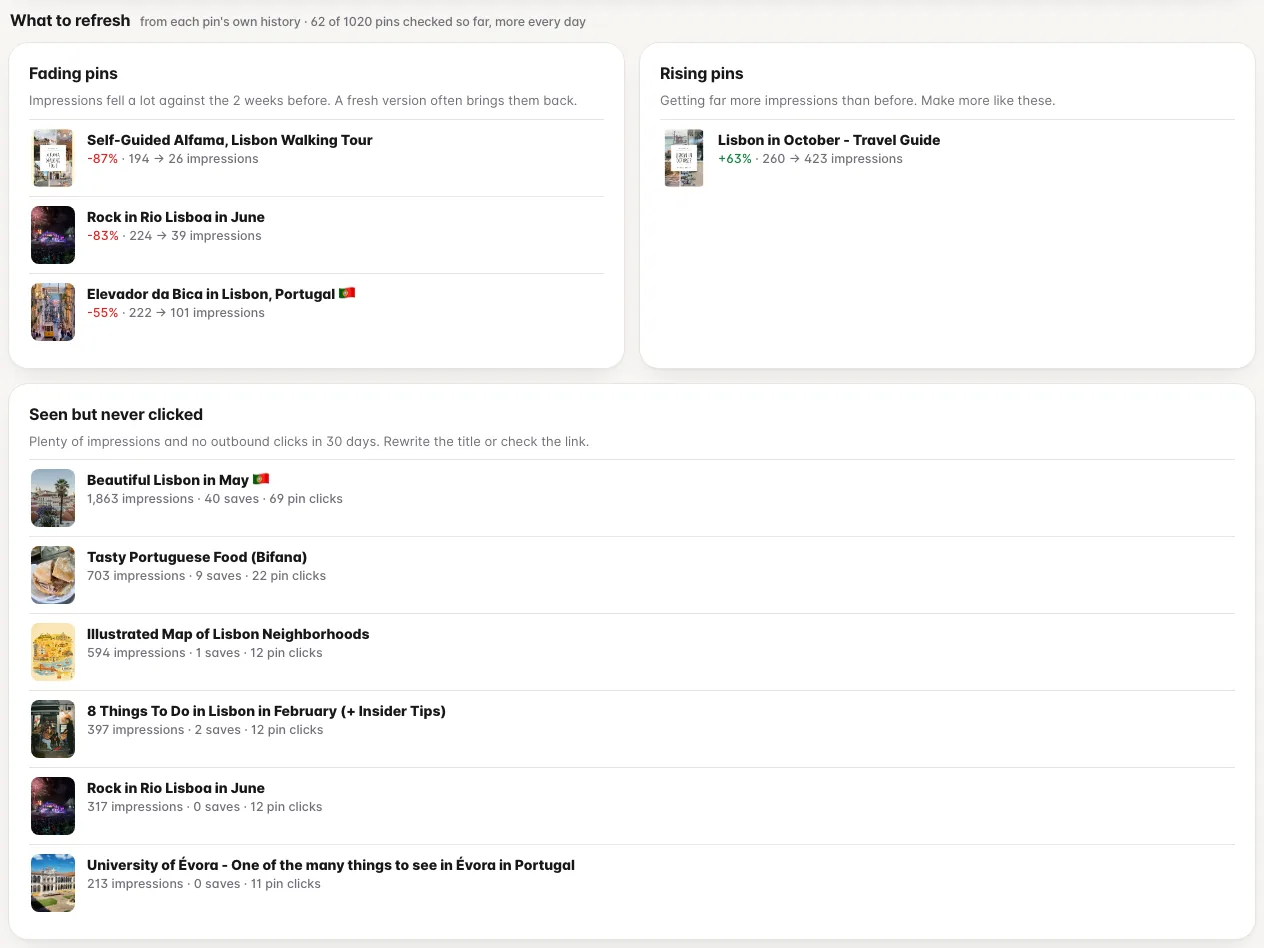Click the 594 impressions stats line

(205, 653)
